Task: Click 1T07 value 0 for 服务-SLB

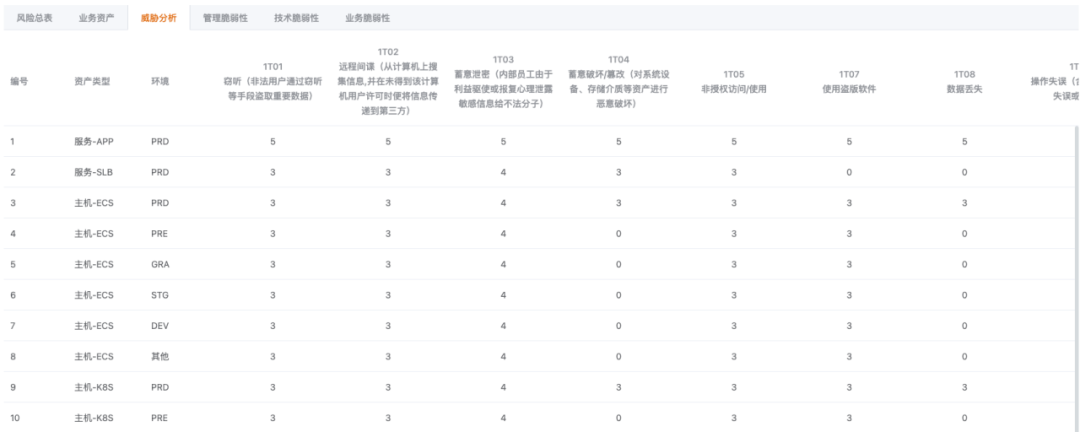Action: pyautogui.click(x=849, y=172)
